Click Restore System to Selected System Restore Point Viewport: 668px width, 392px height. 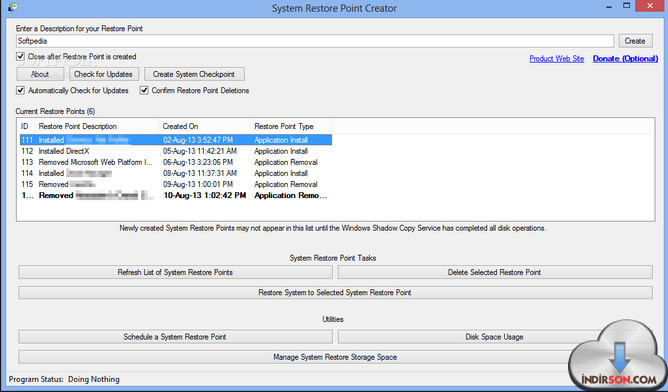[x=335, y=292]
